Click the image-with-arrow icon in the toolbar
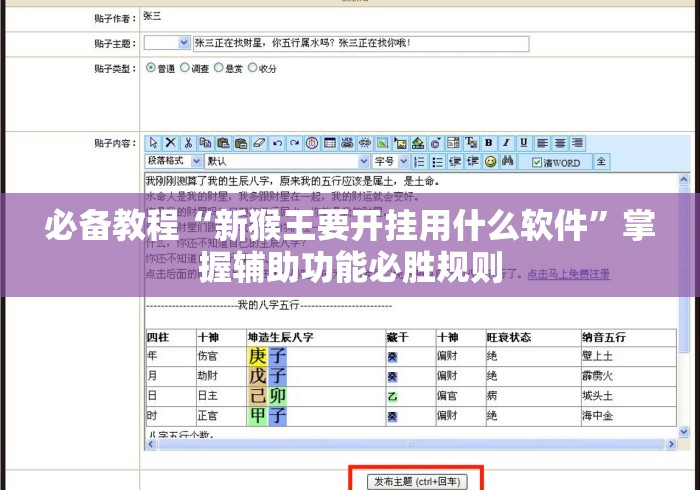700x490 pixels. [400, 143]
